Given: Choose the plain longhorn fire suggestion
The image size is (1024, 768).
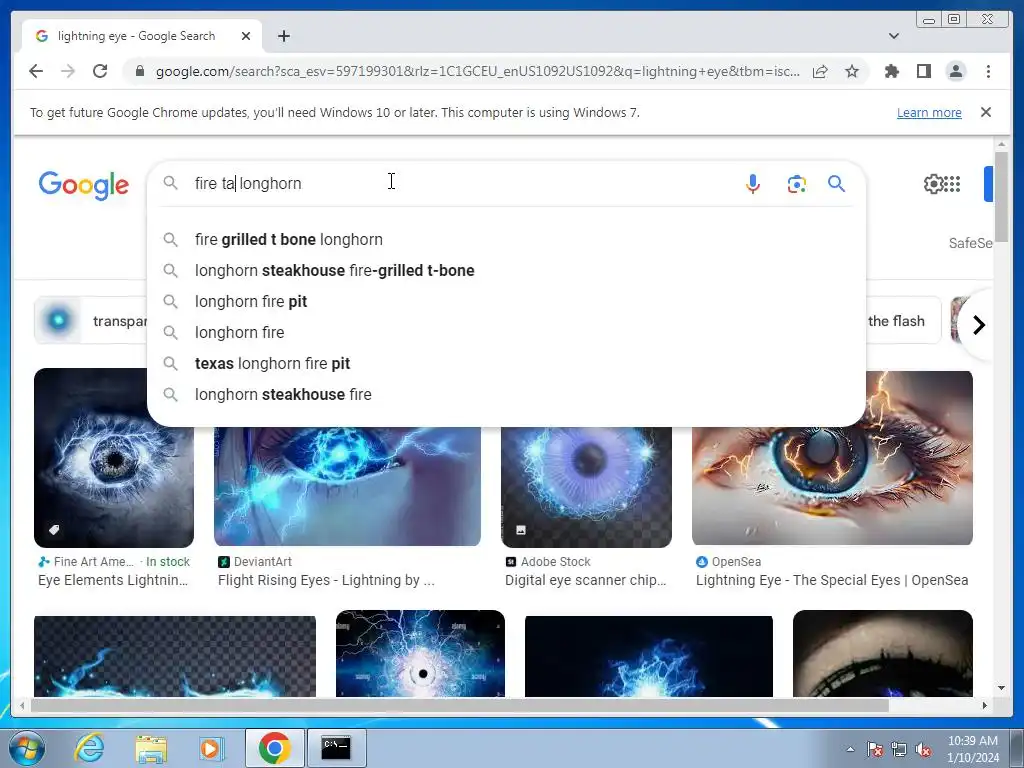Looking at the screenshot, I should point(506,332).
